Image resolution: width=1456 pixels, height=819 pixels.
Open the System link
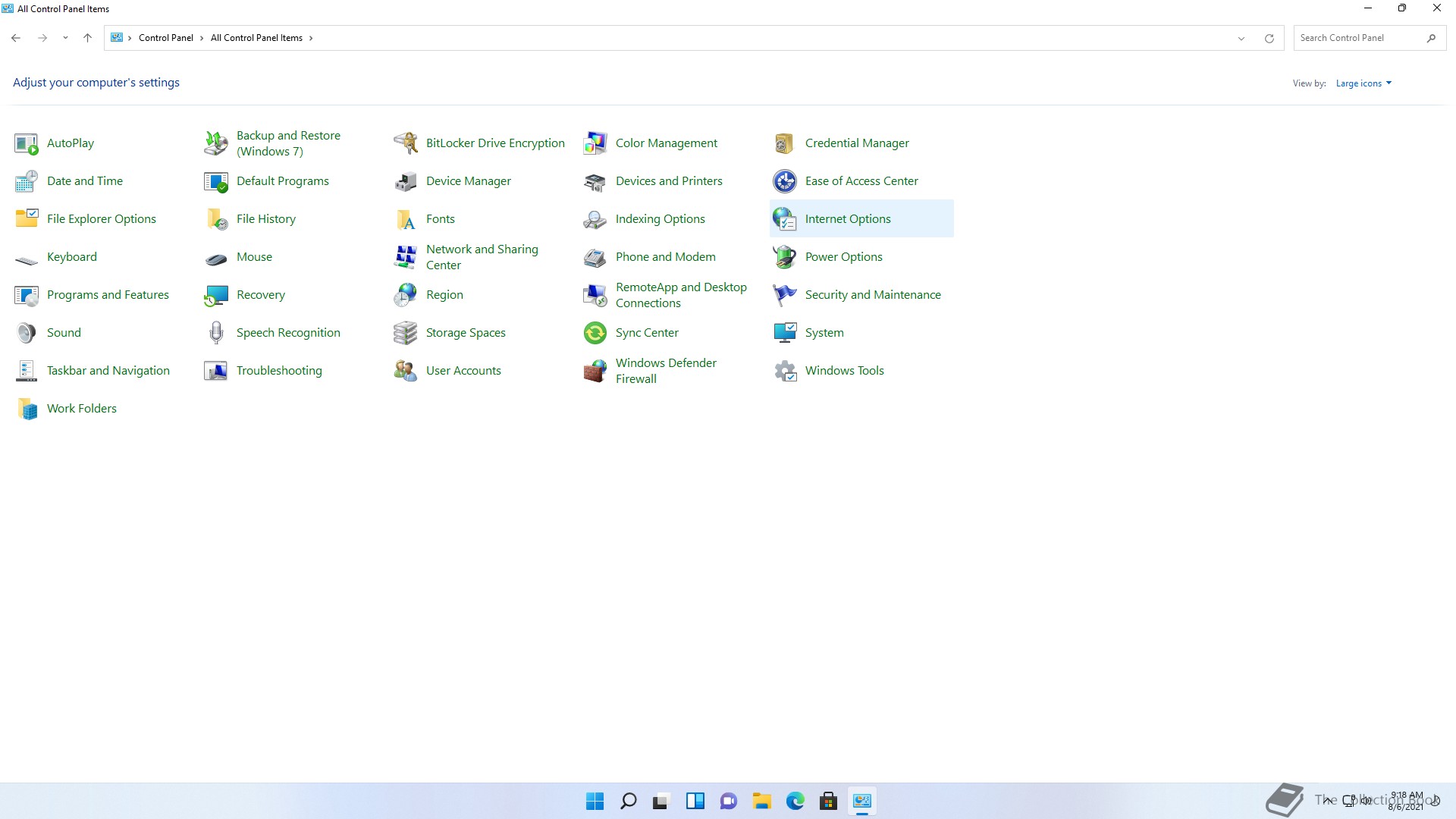pos(824,333)
